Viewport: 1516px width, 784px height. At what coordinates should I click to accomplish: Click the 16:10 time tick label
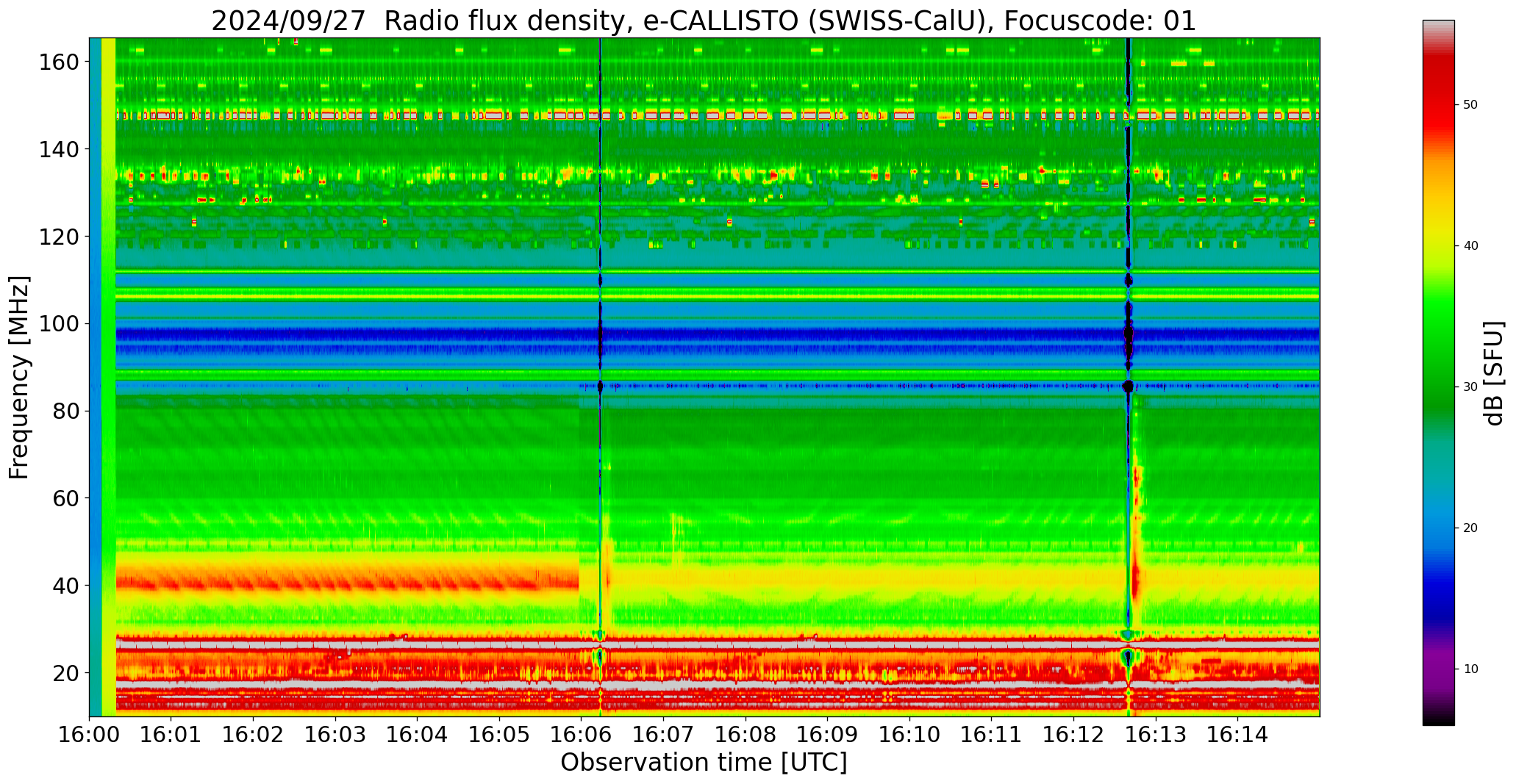[x=909, y=734]
